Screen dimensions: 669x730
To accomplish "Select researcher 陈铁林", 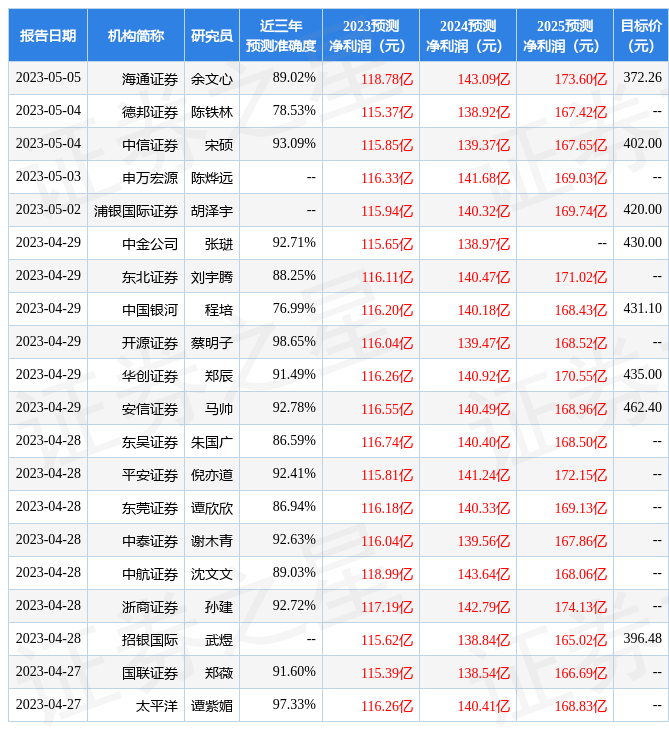I will [212, 112].
